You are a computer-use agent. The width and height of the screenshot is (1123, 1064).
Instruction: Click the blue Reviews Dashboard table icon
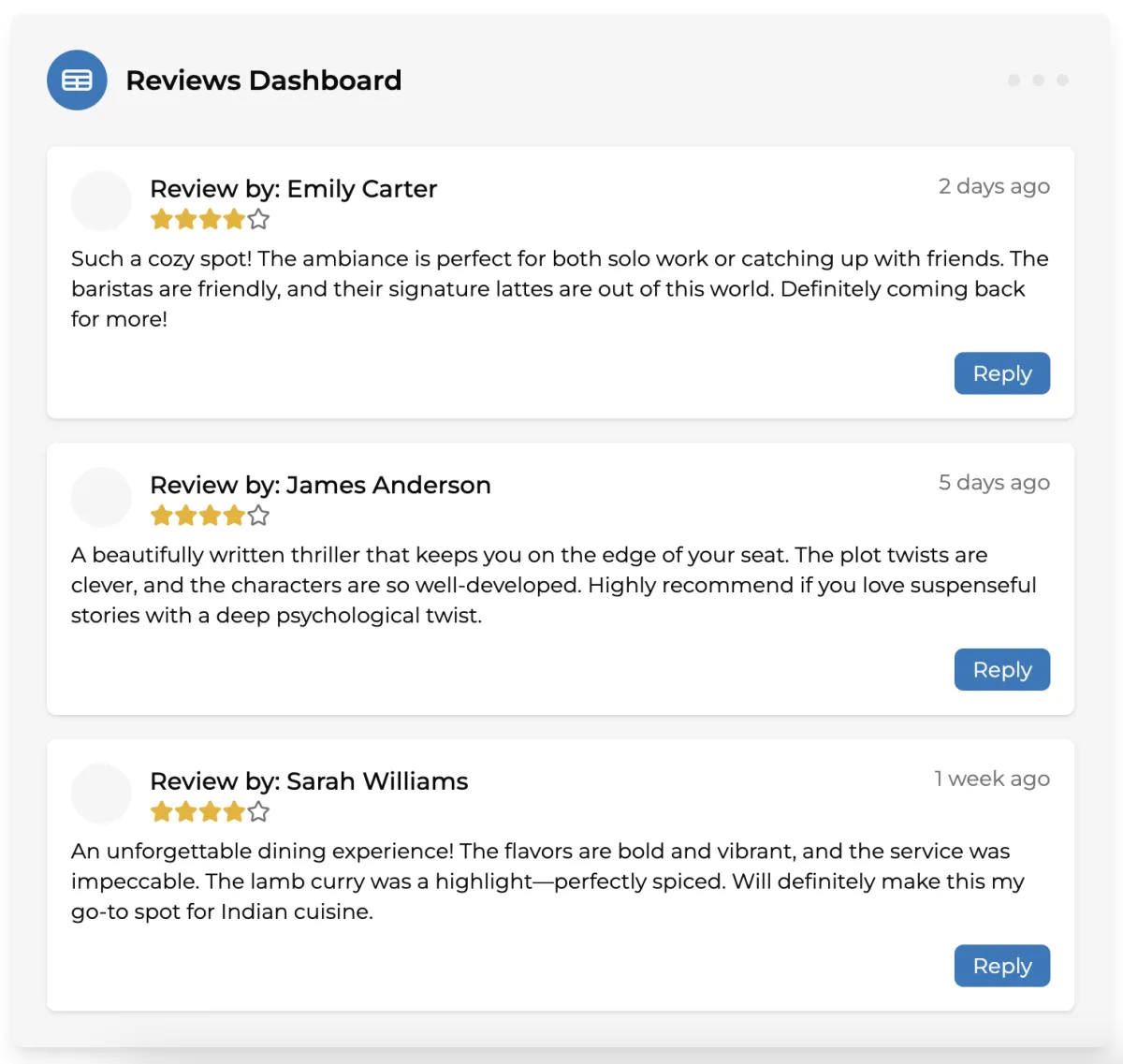coord(77,80)
